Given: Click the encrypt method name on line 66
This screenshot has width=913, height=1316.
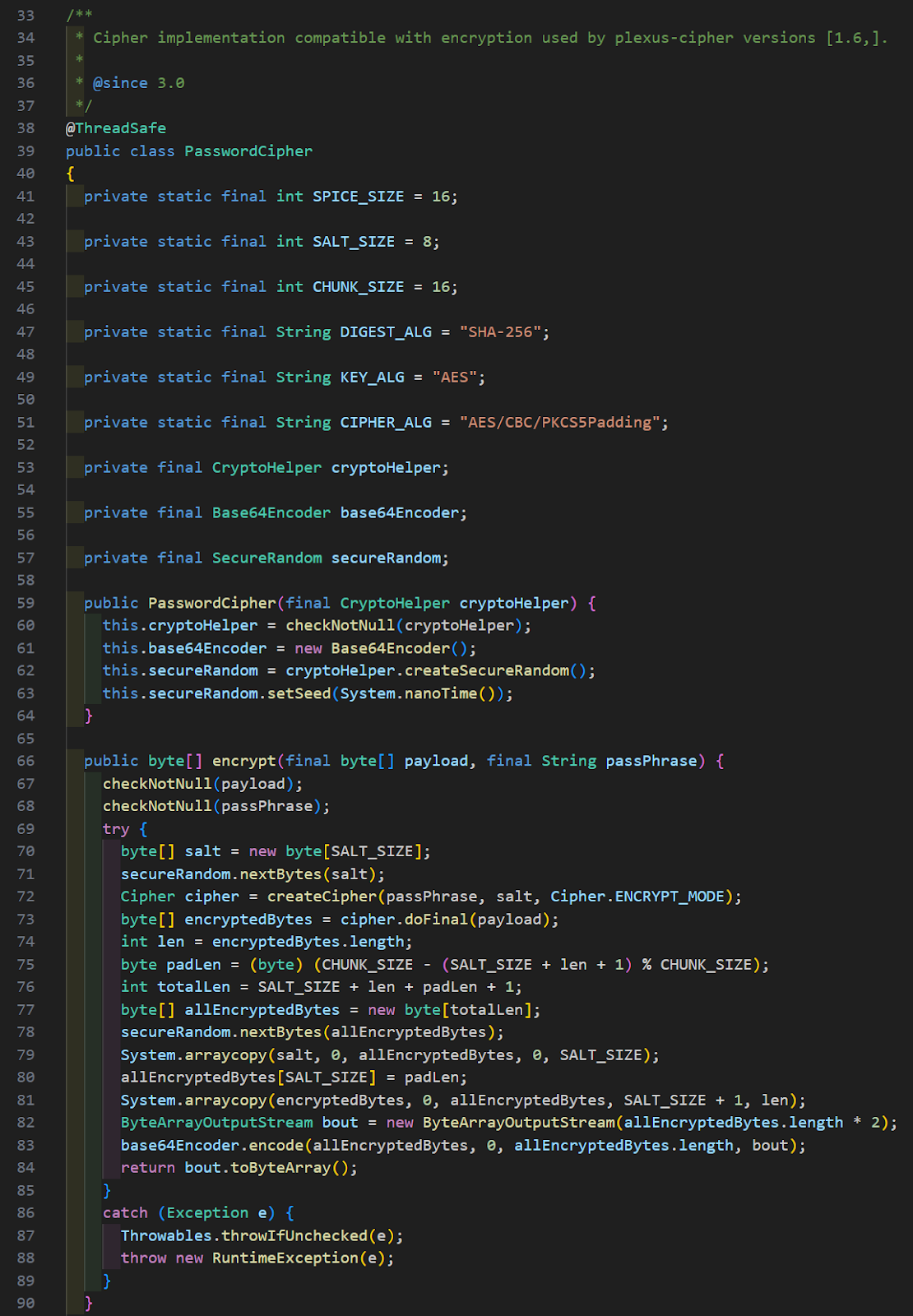Looking at the screenshot, I should tap(243, 762).
